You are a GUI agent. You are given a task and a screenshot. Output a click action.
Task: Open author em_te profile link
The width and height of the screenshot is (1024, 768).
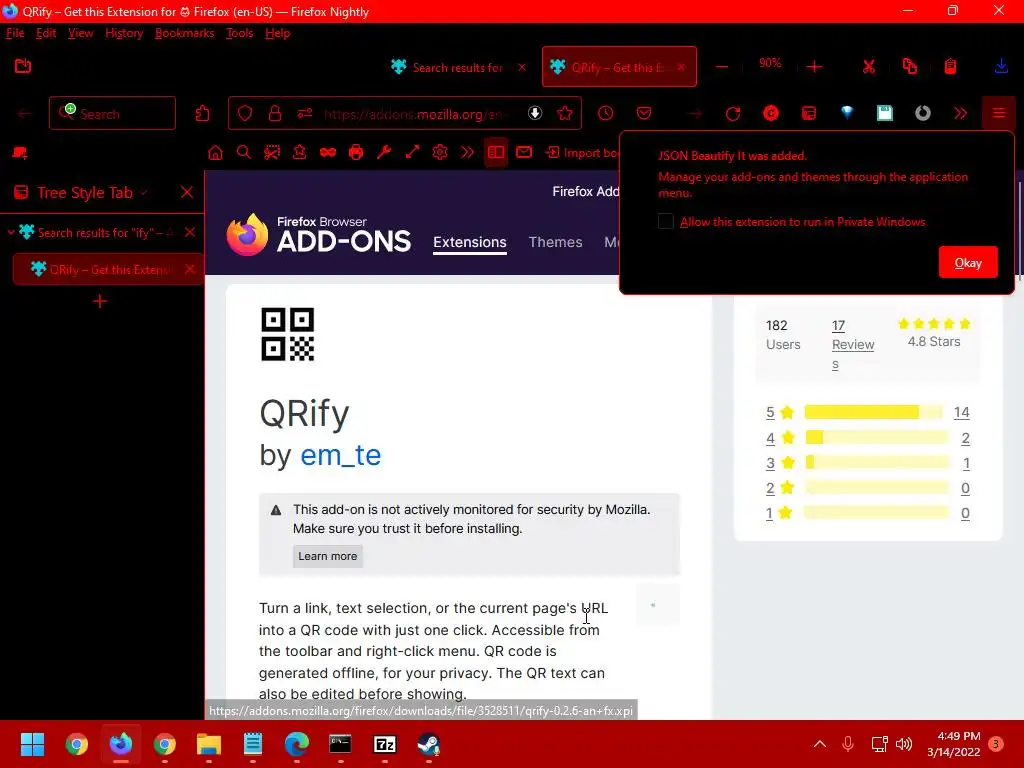point(340,455)
